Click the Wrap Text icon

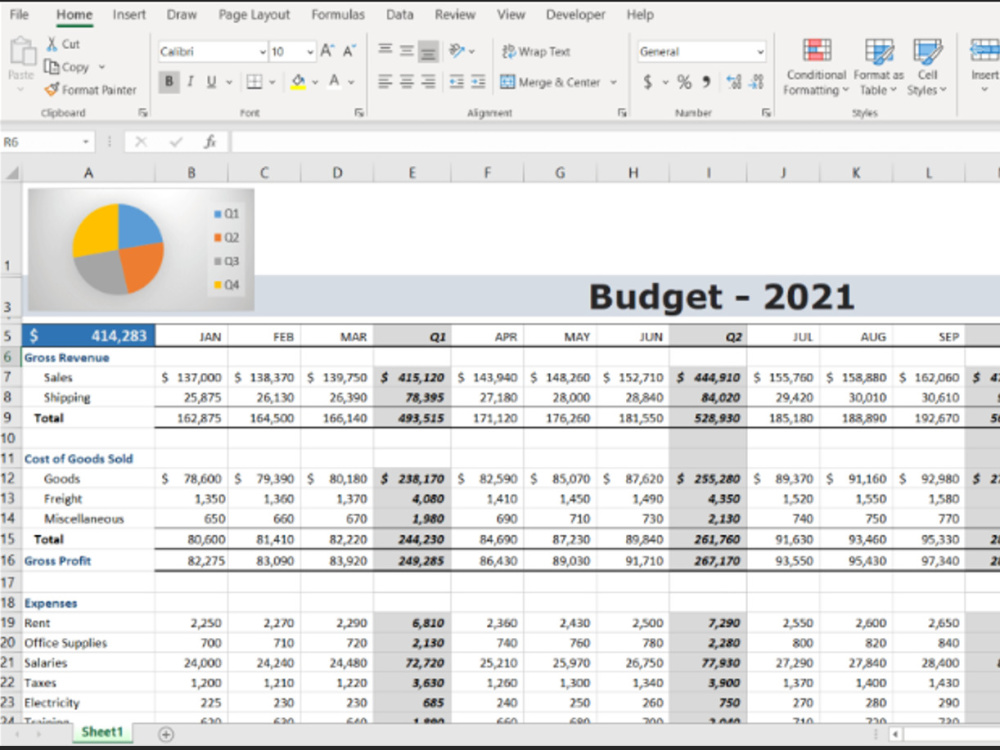508,51
